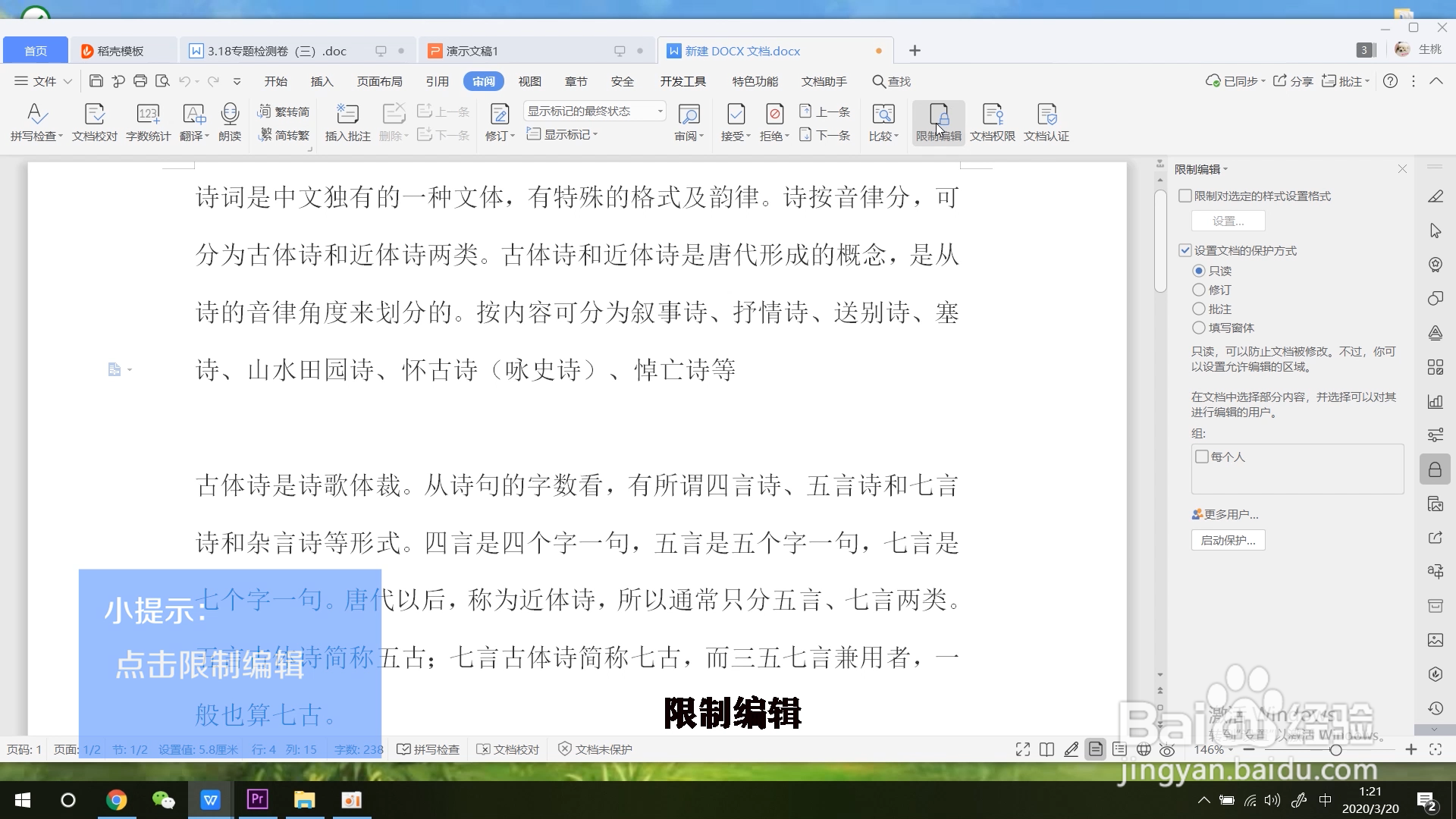Click the print icon in quick toolbar
Screen dimensions: 1456x819
(x=140, y=81)
